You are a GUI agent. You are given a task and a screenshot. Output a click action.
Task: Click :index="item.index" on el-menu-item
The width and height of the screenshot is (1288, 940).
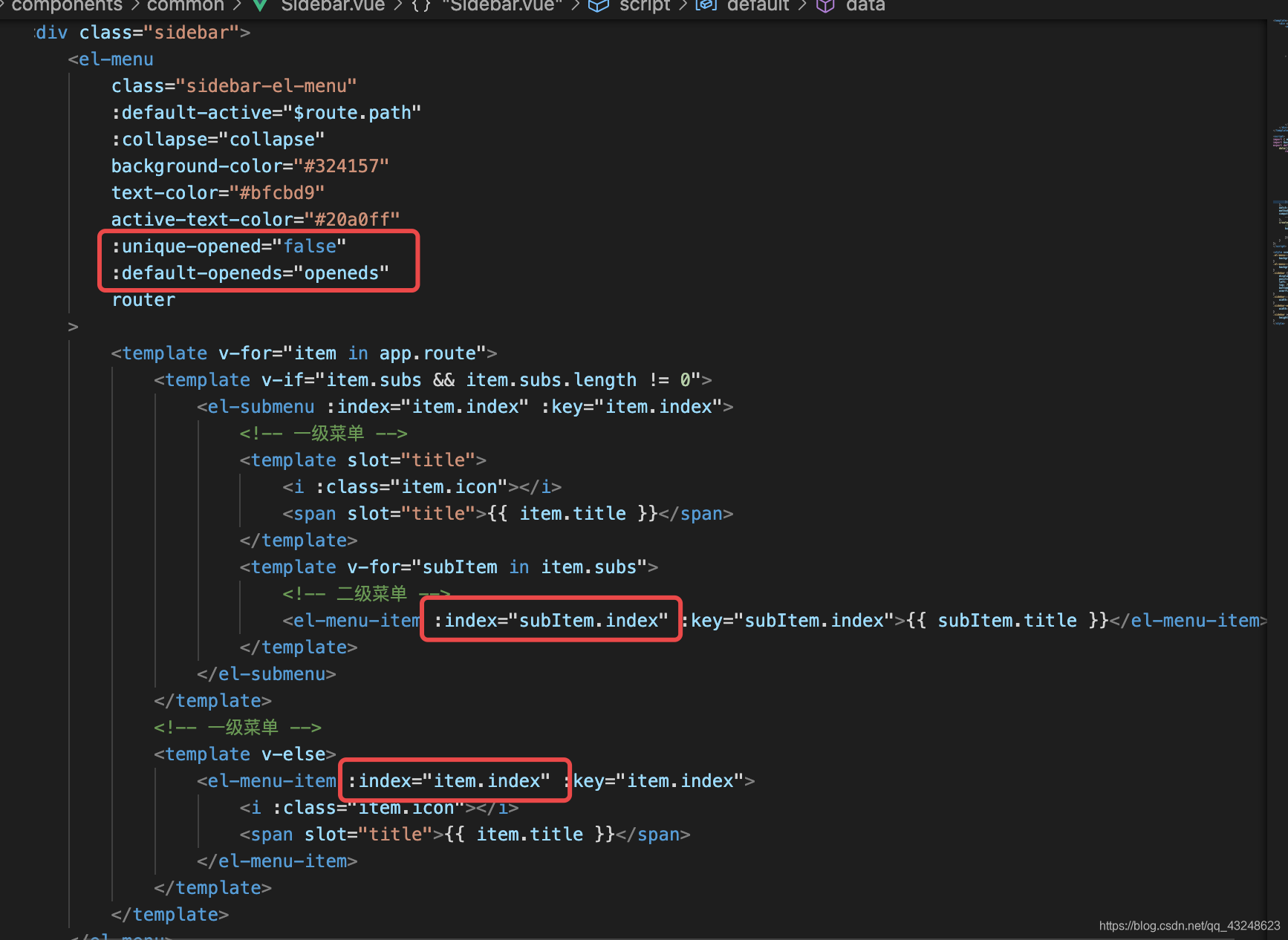click(449, 781)
